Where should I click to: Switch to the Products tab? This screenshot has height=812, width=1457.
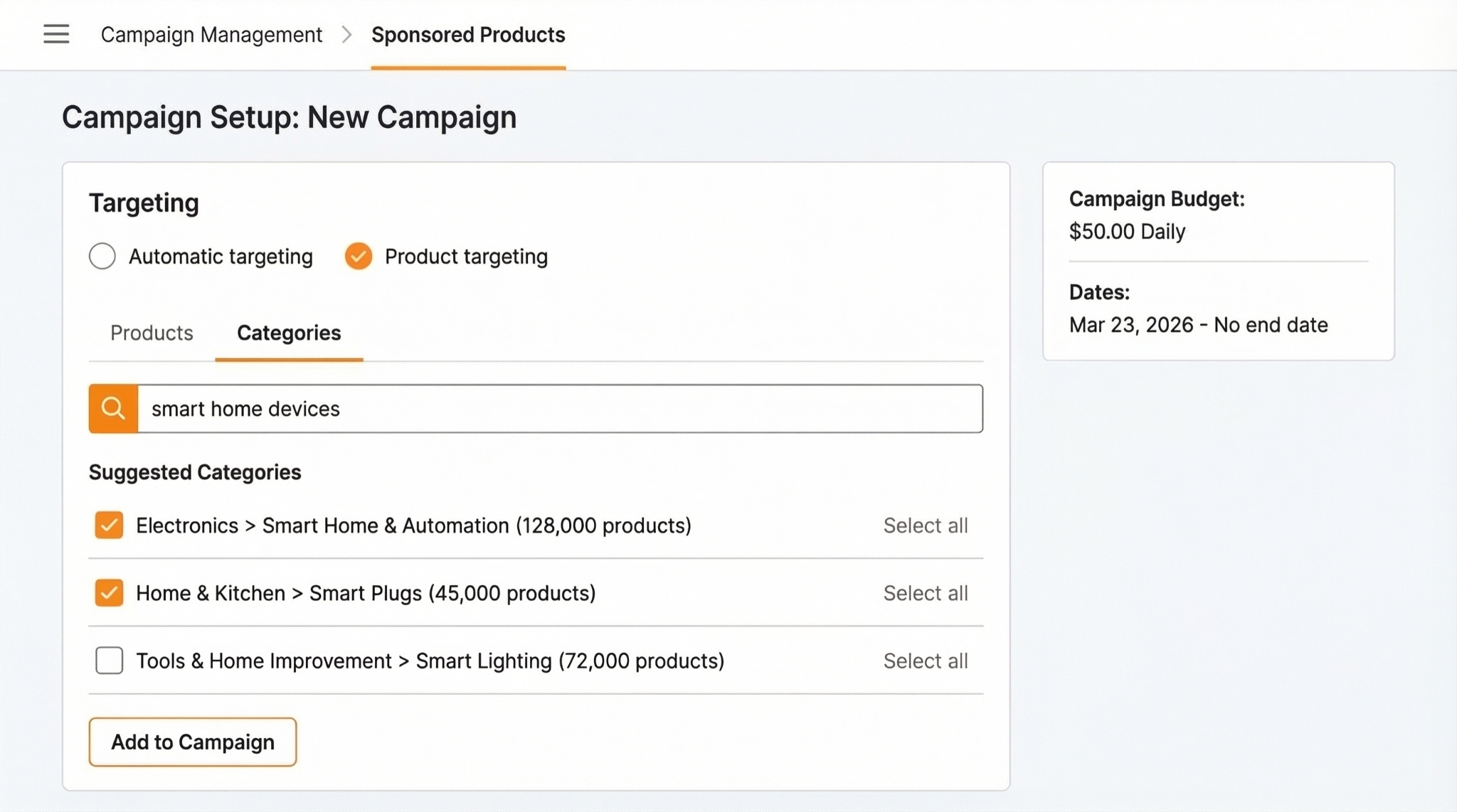[x=151, y=333]
